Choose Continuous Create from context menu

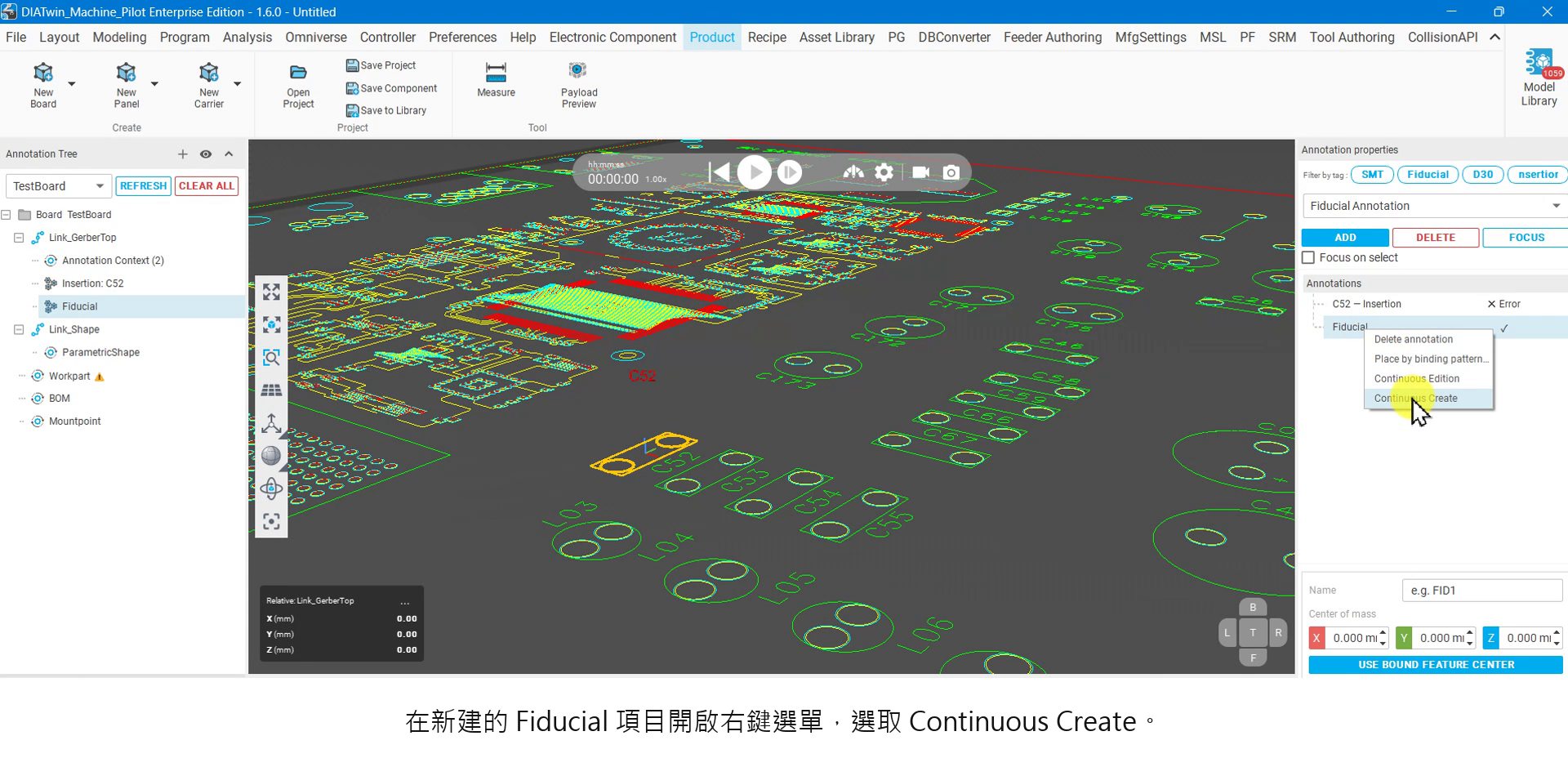[1428, 399]
